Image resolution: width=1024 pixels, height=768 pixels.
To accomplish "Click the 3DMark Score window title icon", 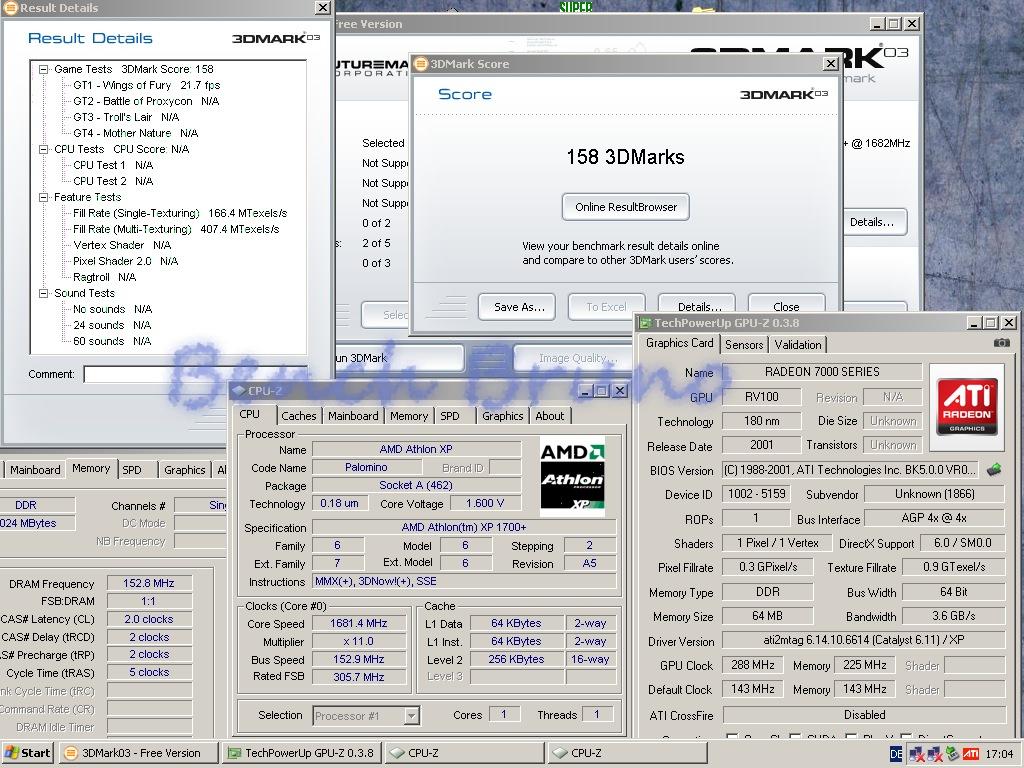I will click(421, 63).
